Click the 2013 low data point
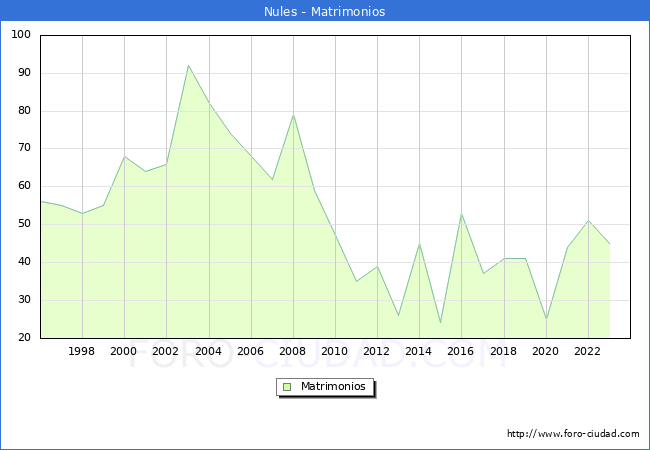This screenshot has height=450, width=650. coord(398,315)
